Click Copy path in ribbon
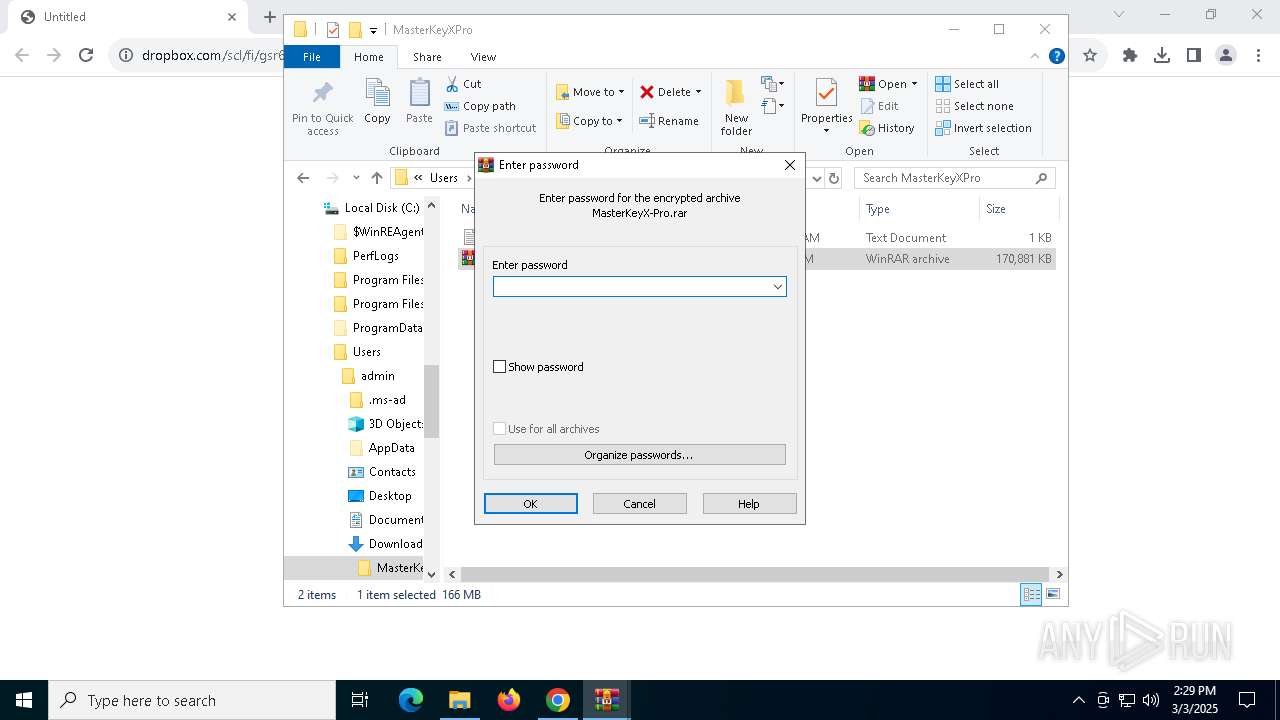This screenshot has width=1280, height=720. (480, 106)
